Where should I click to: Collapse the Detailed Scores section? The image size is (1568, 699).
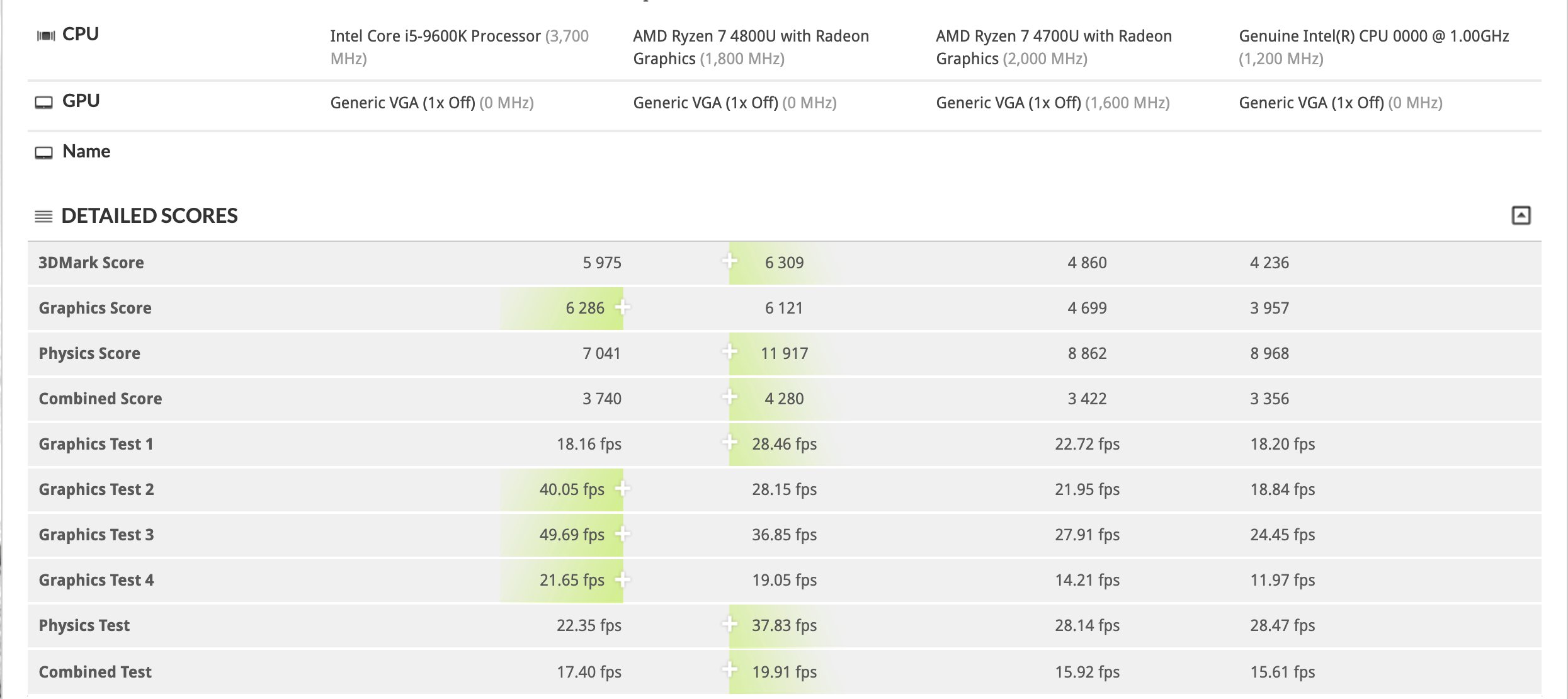[x=1521, y=215]
